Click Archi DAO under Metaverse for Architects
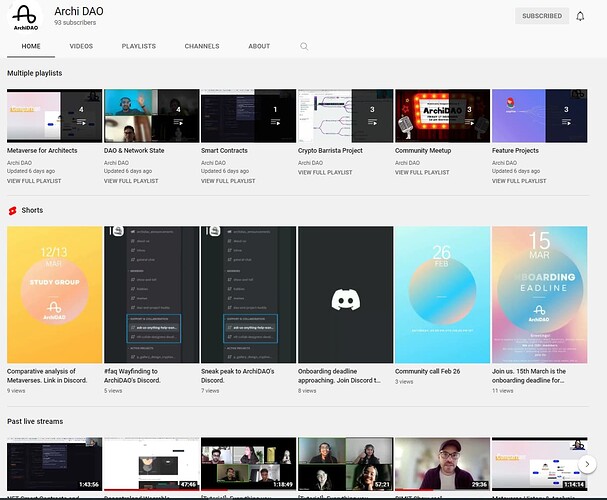The width and height of the screenshot is (607, 500). point(19,163)
